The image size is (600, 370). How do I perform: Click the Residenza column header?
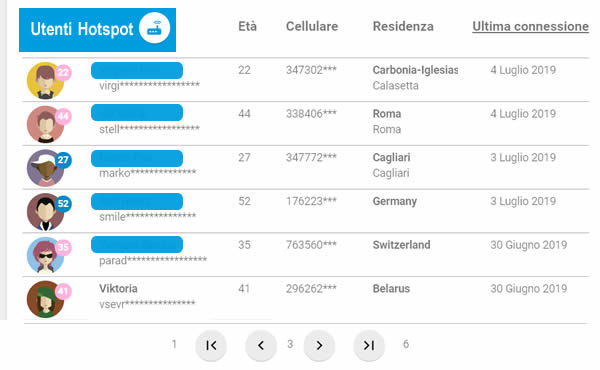403,26
